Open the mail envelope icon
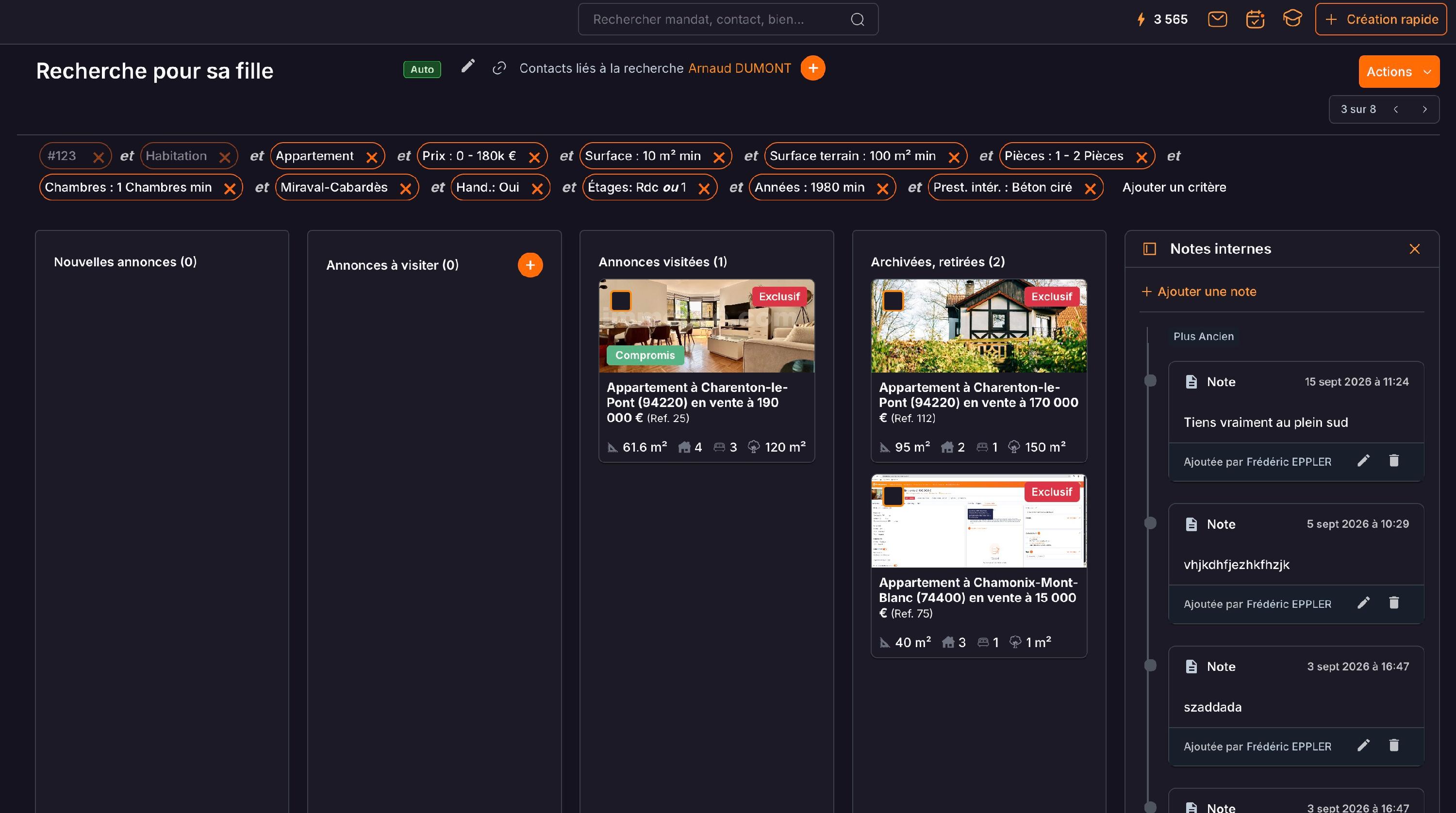Image resolution: width=1456 pixels, height=813 pixels. [x=1217, y=19]
